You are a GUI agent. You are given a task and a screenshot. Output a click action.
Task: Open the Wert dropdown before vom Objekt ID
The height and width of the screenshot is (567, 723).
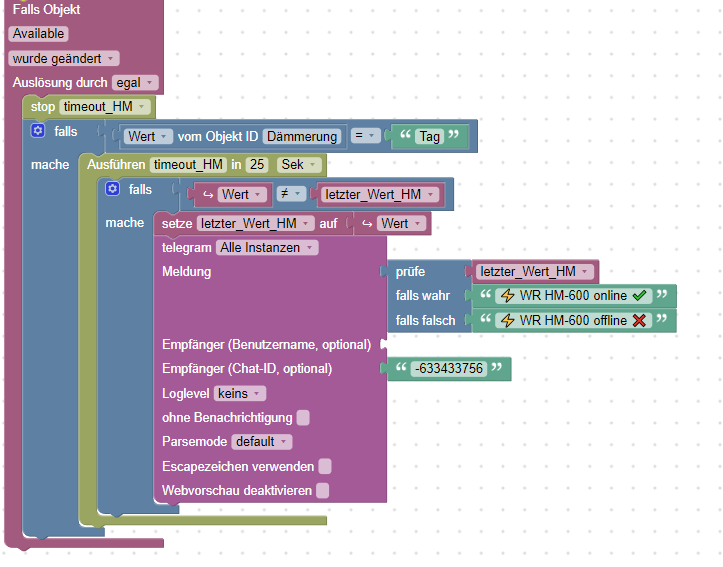click(x=148, y=136)
